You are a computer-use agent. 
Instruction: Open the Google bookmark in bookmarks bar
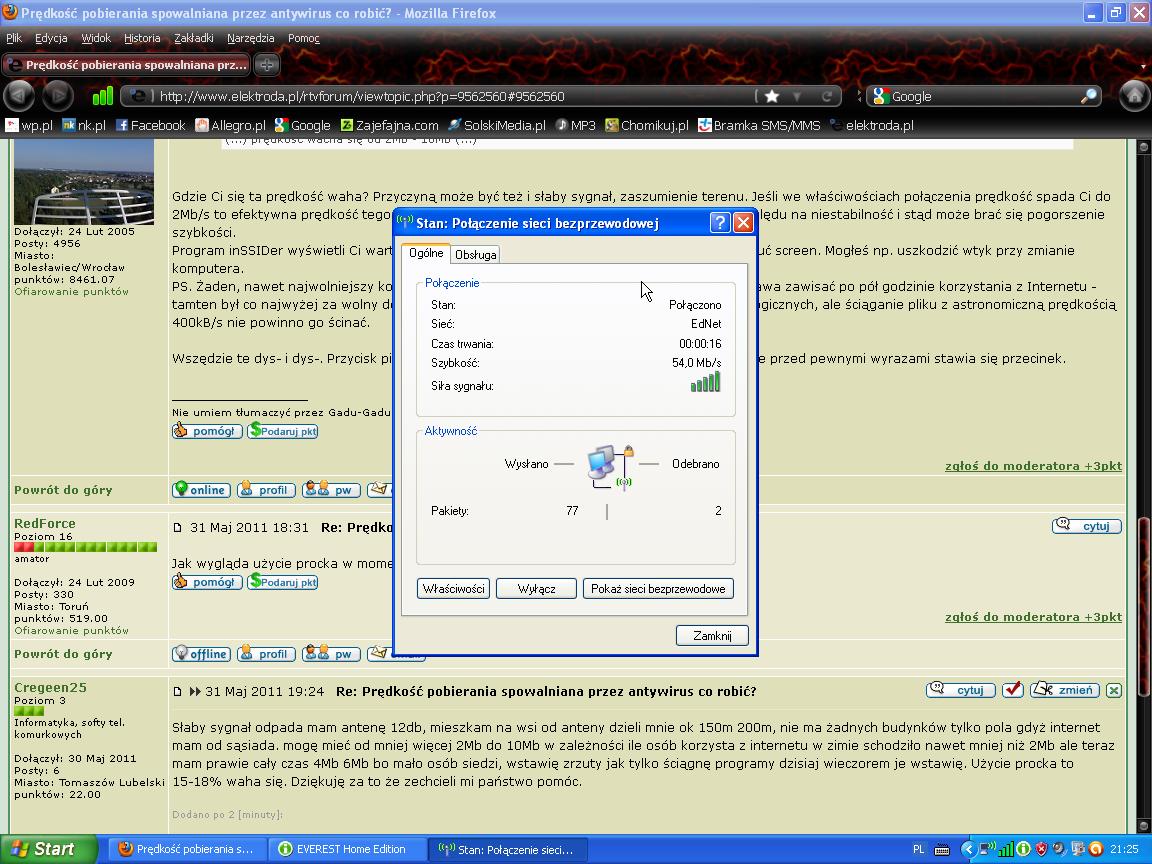coord(303,126)
